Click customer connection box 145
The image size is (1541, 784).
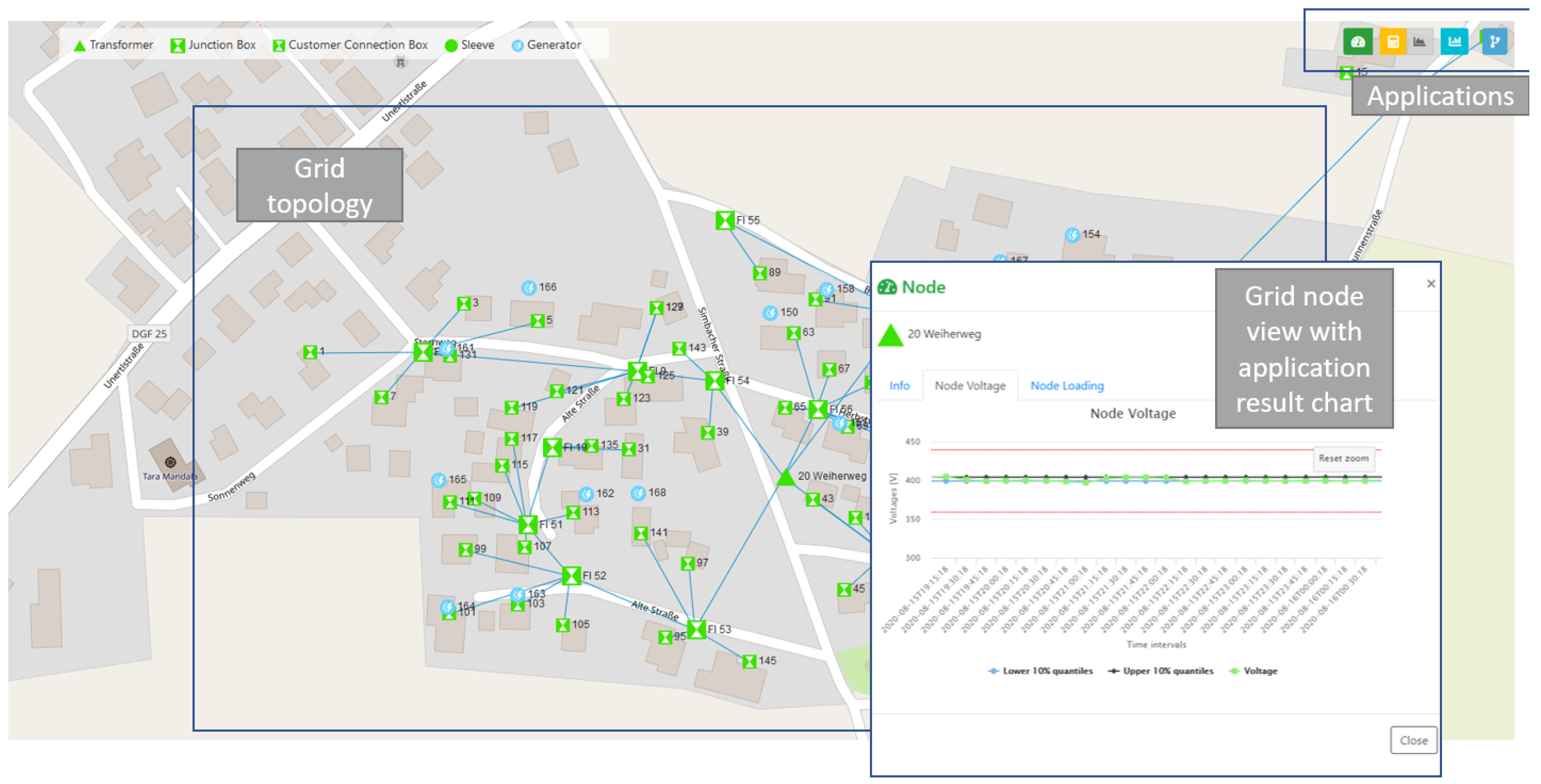coord(749,661)
